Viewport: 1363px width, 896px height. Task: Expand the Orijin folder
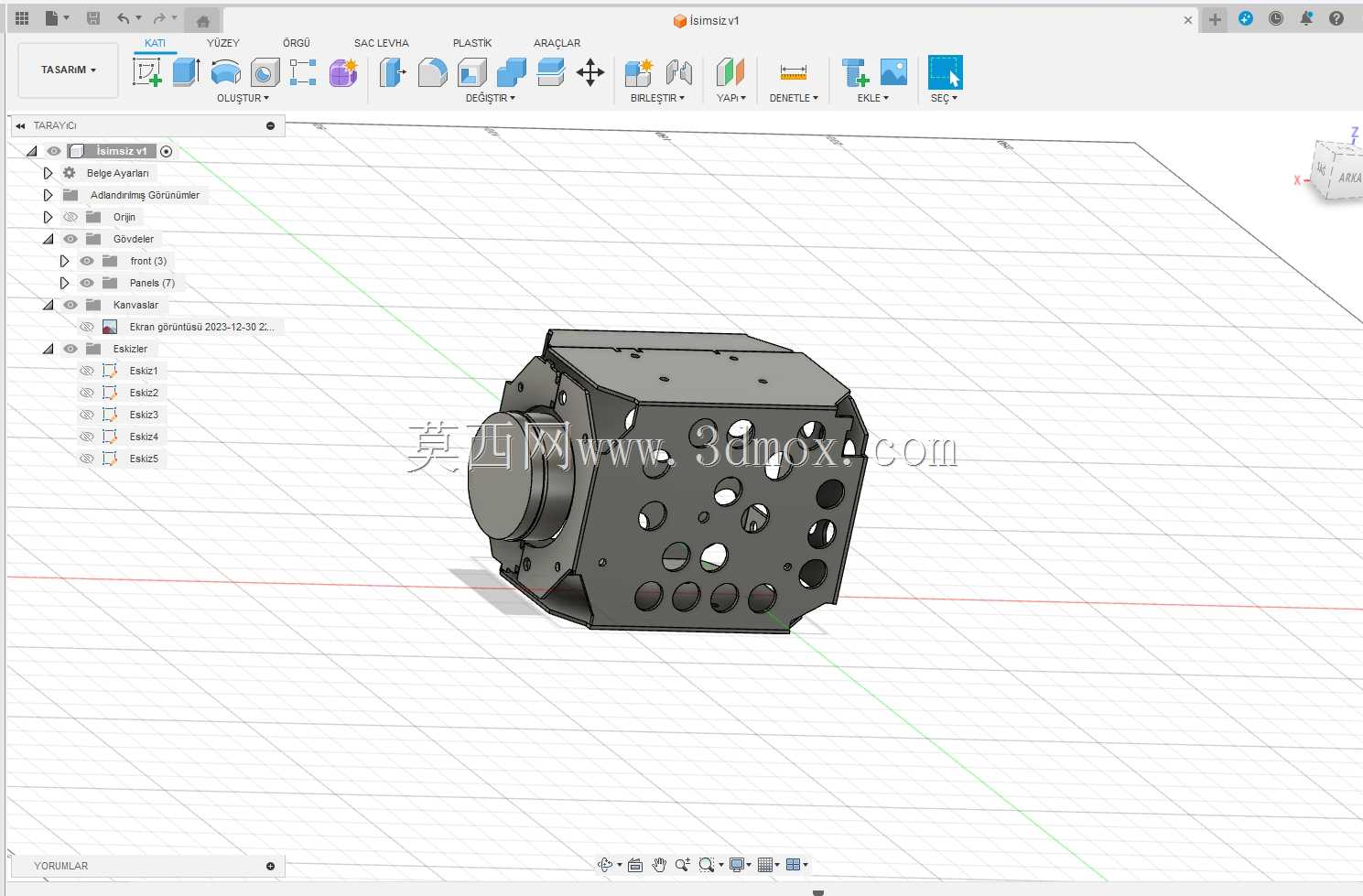(x=48, y=217)
